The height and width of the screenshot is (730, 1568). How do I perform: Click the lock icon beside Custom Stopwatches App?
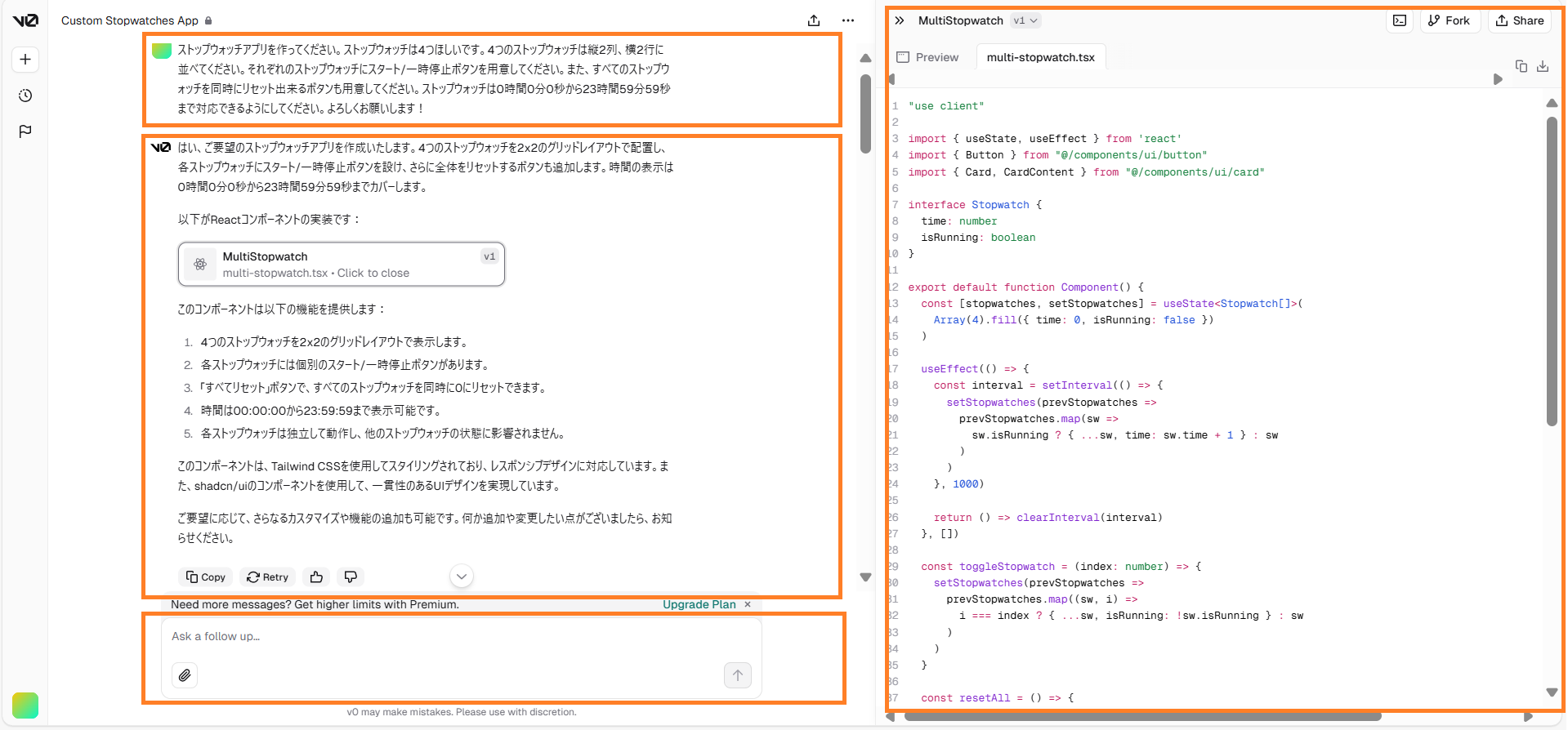click(x=208, y=20)
